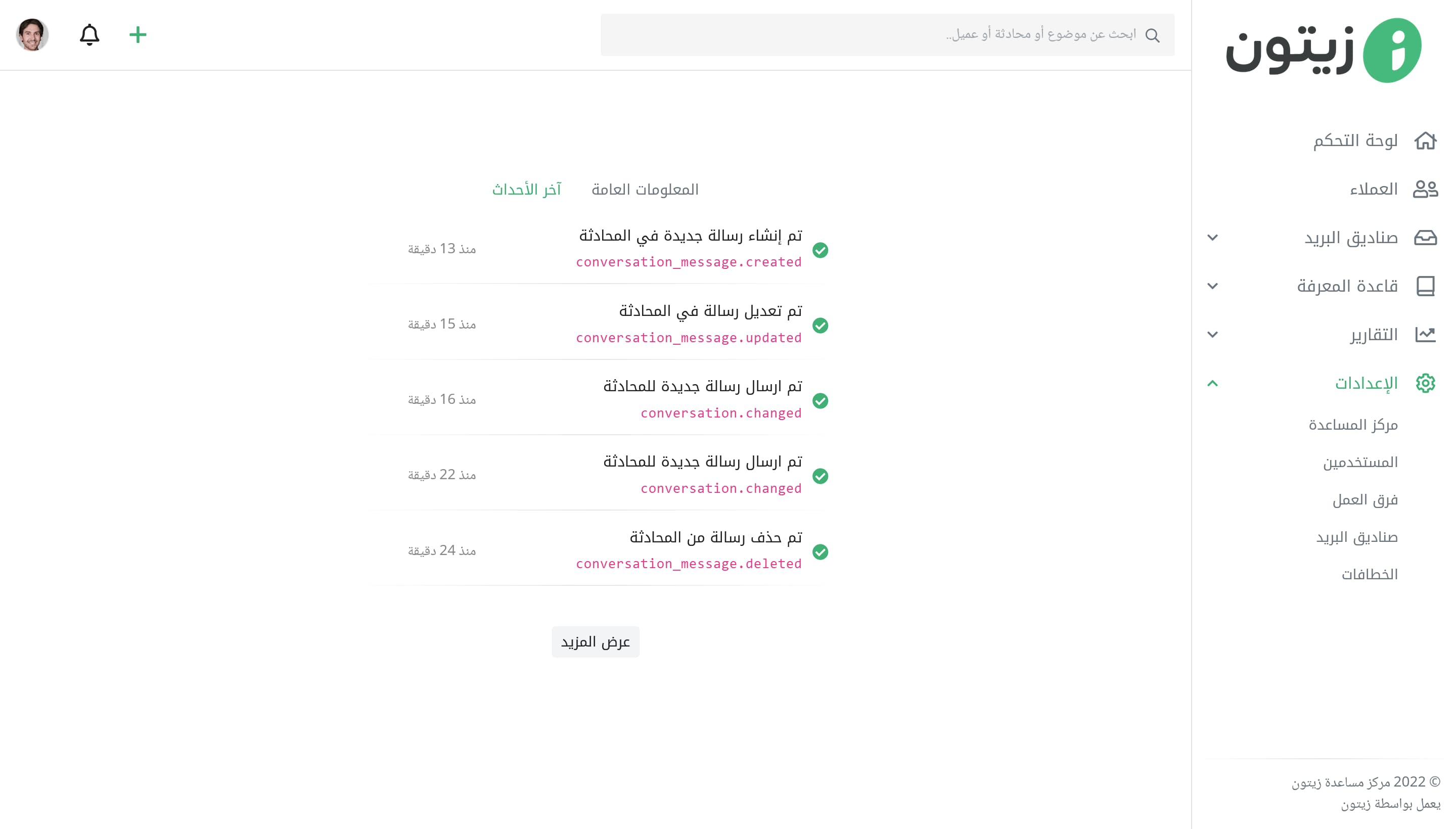Expand the التقارير sidebar chevron

coord(1212,334)
